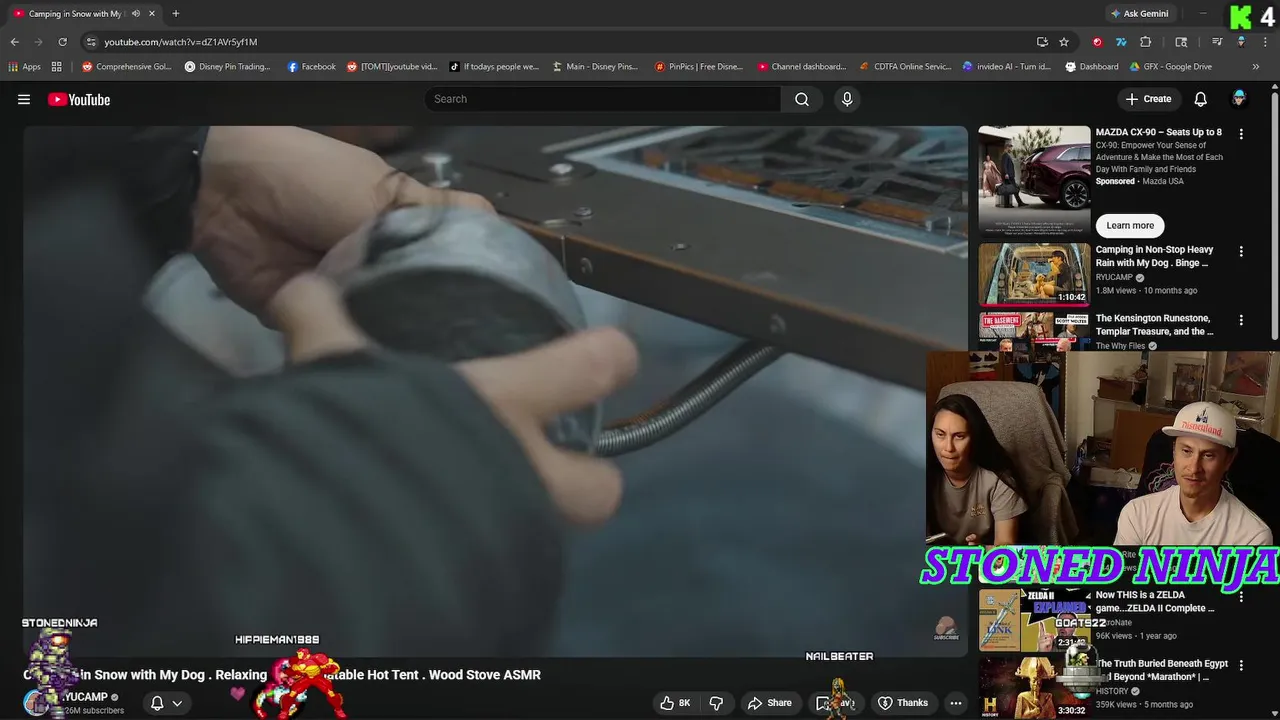
Task: Open the GFX - Google Drive bookmark
Action: [x=1171, y=67]
